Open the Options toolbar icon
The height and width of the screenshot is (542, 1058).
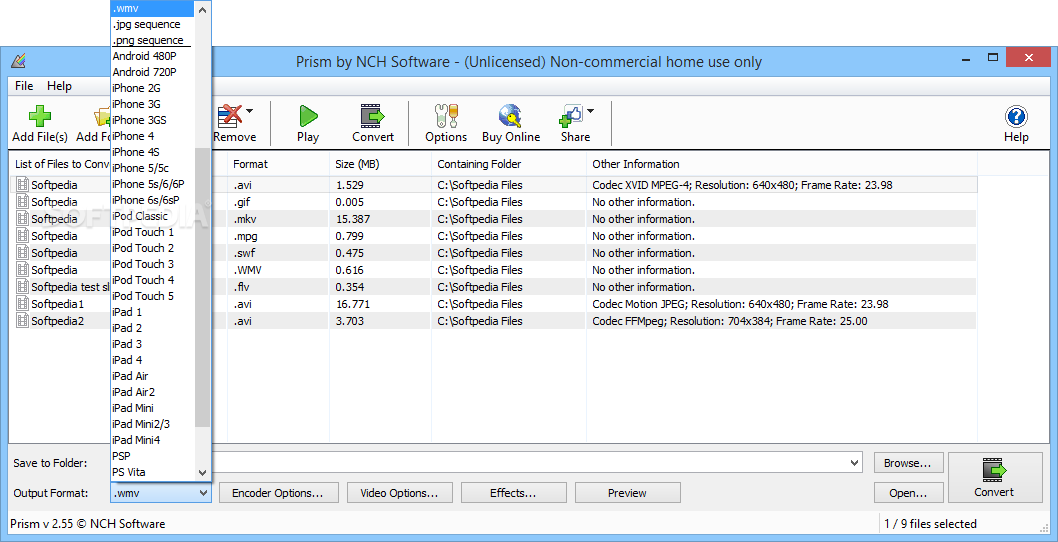(x=446, y=116)
